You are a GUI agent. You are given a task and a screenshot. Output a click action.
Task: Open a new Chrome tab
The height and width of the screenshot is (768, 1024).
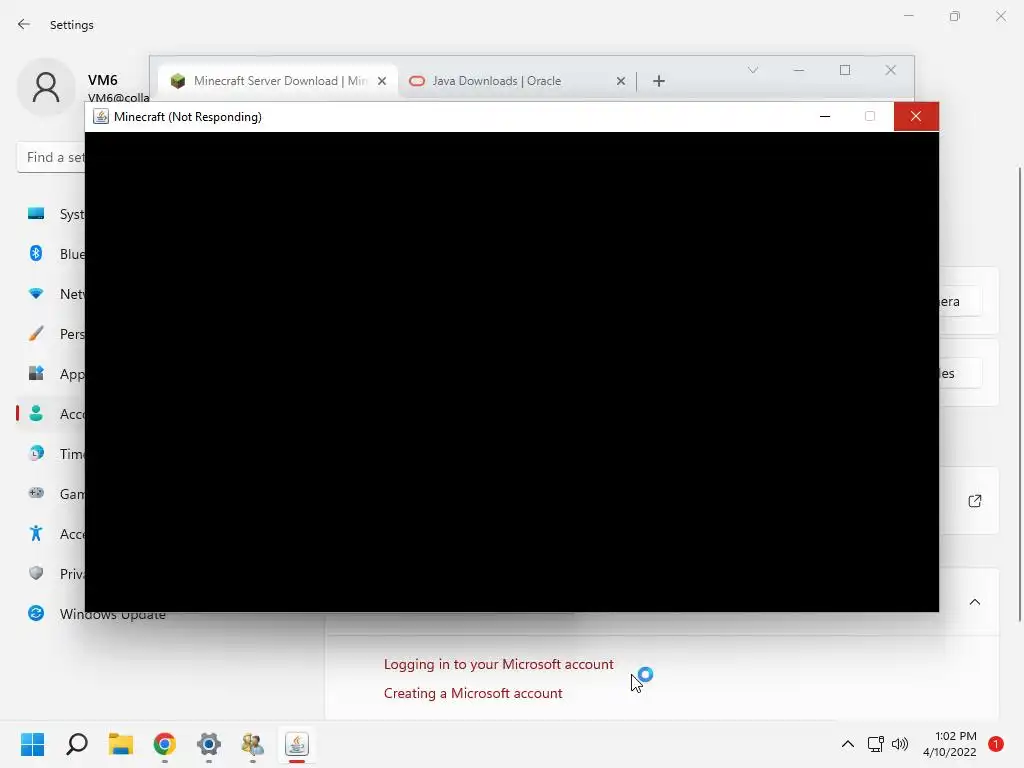659,81
